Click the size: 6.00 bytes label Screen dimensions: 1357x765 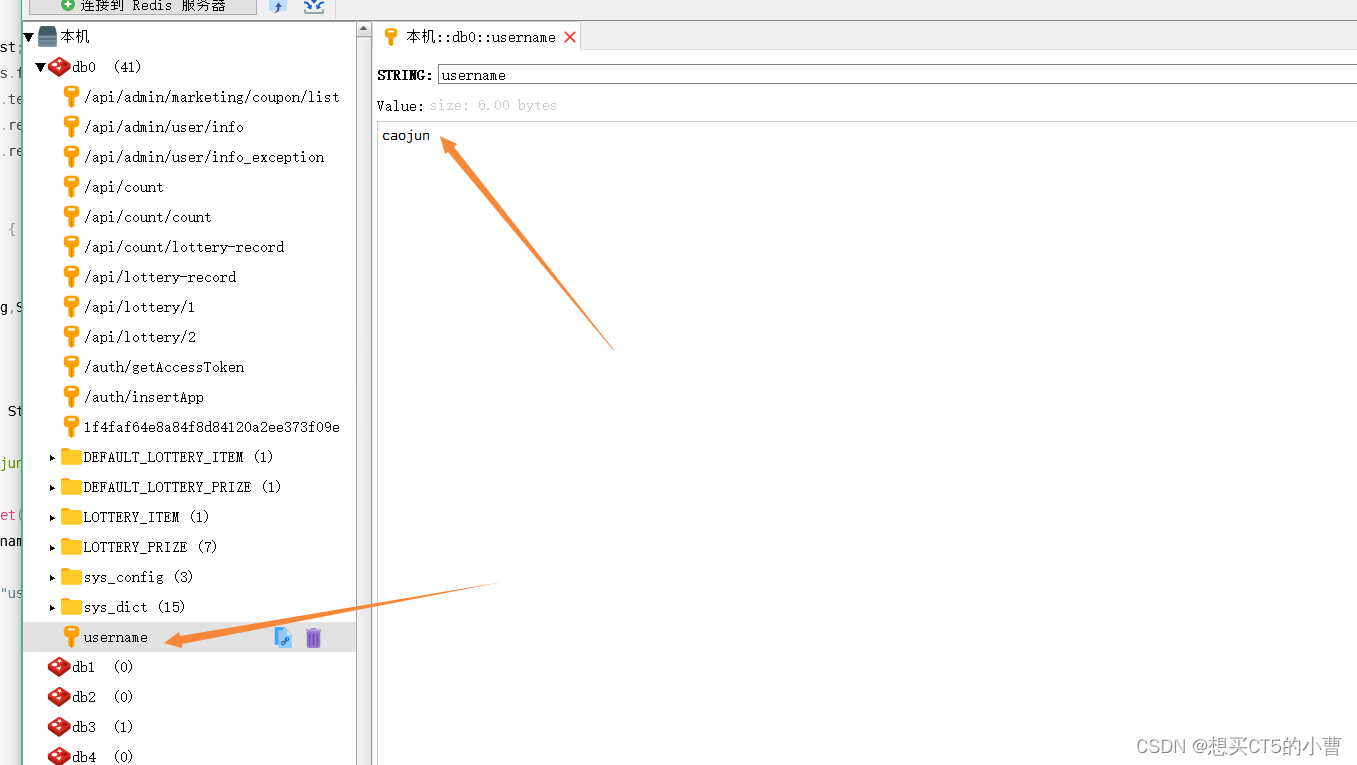(x=493, y=106)
